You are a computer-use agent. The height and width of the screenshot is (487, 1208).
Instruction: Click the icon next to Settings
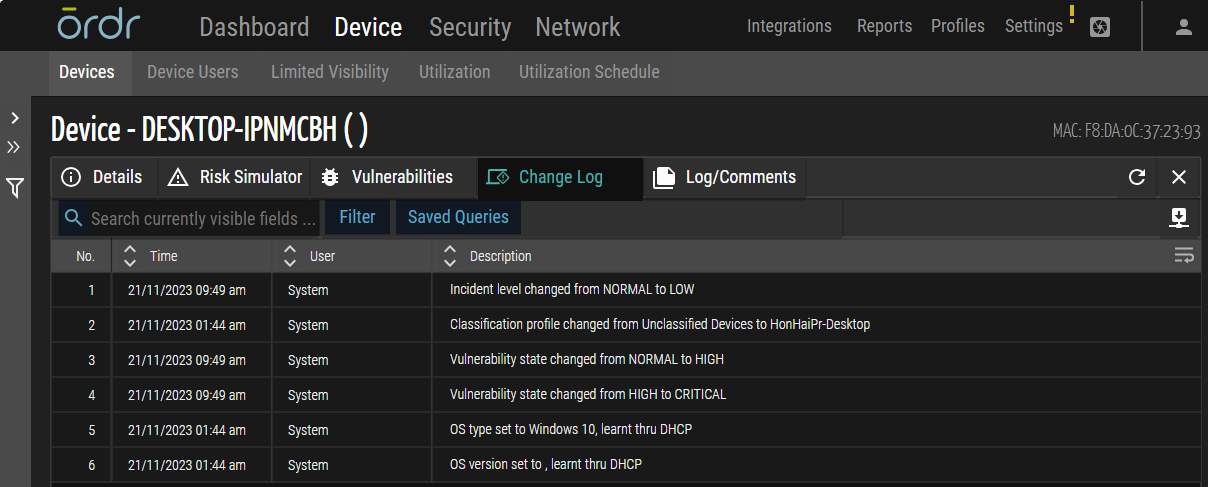pyautogui.click(x=1099, y=28)
